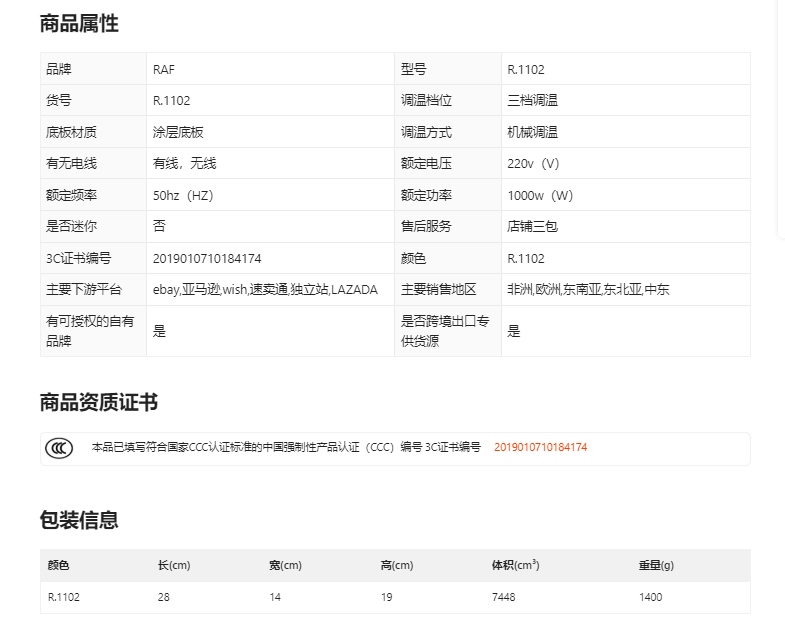The height and width of the screenshot is (642, 785).
Task: Click the 额定功率 value 1000w
Action: (x=540, y=196)
